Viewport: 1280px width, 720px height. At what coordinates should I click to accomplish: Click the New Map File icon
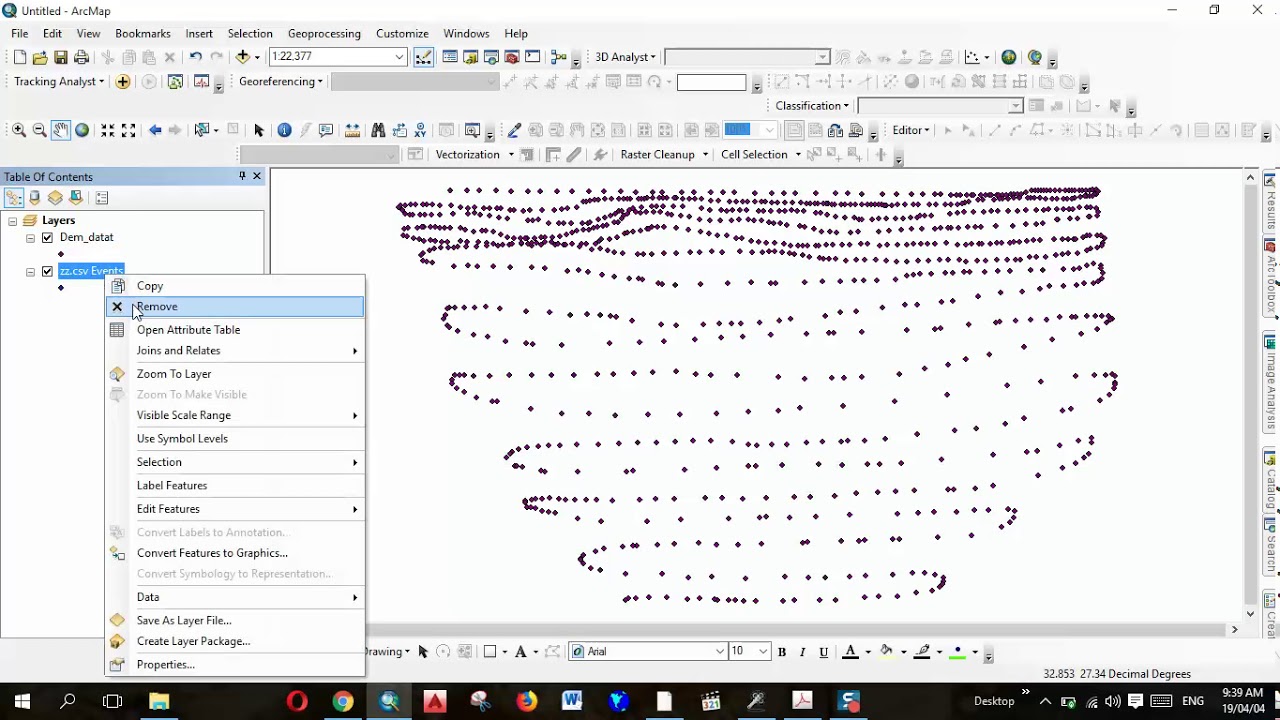click(19, 57)
